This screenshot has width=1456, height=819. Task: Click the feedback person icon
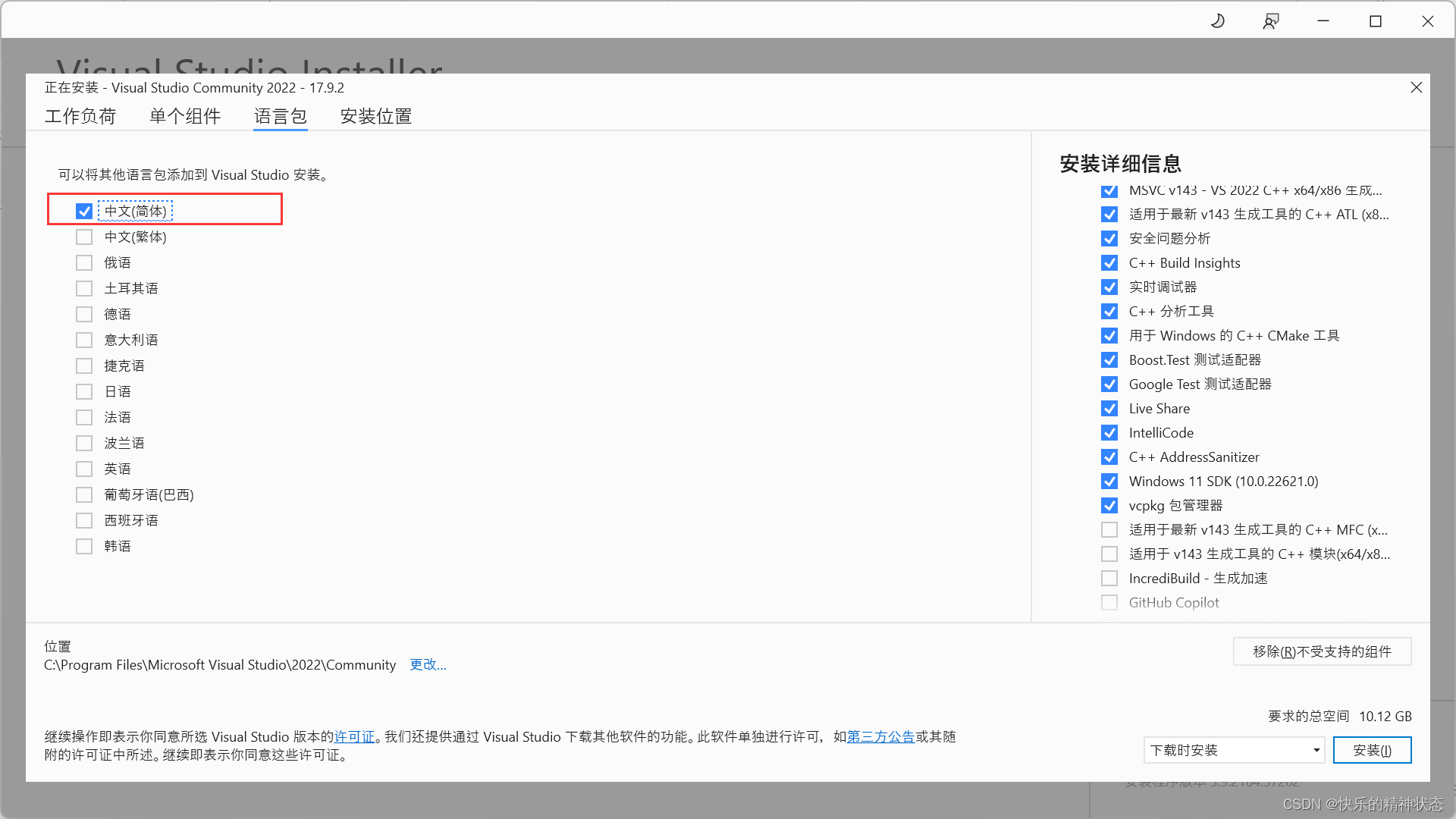1271,21
